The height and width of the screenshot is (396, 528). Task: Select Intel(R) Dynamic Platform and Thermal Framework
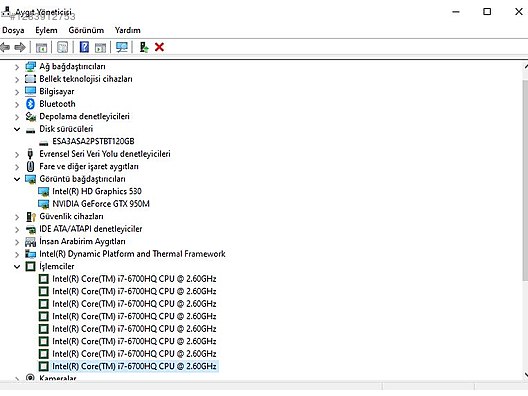(132, 254)
